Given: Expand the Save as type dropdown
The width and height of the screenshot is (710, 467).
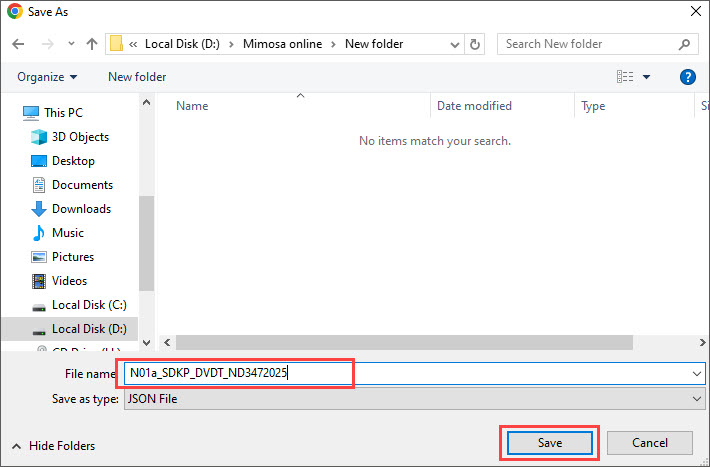Looking at the screenshot, I should point(697,398).
